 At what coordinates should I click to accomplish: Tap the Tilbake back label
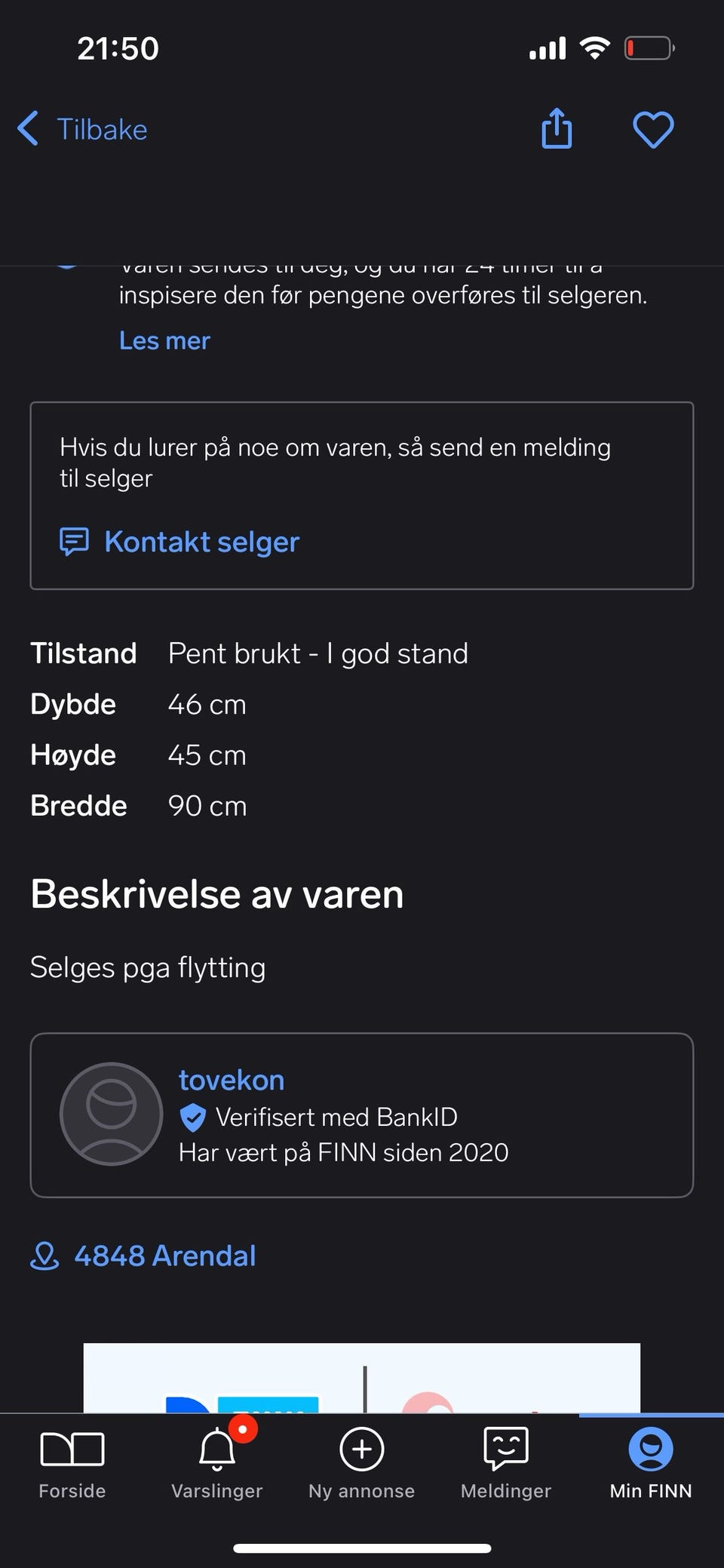point(102,129)
